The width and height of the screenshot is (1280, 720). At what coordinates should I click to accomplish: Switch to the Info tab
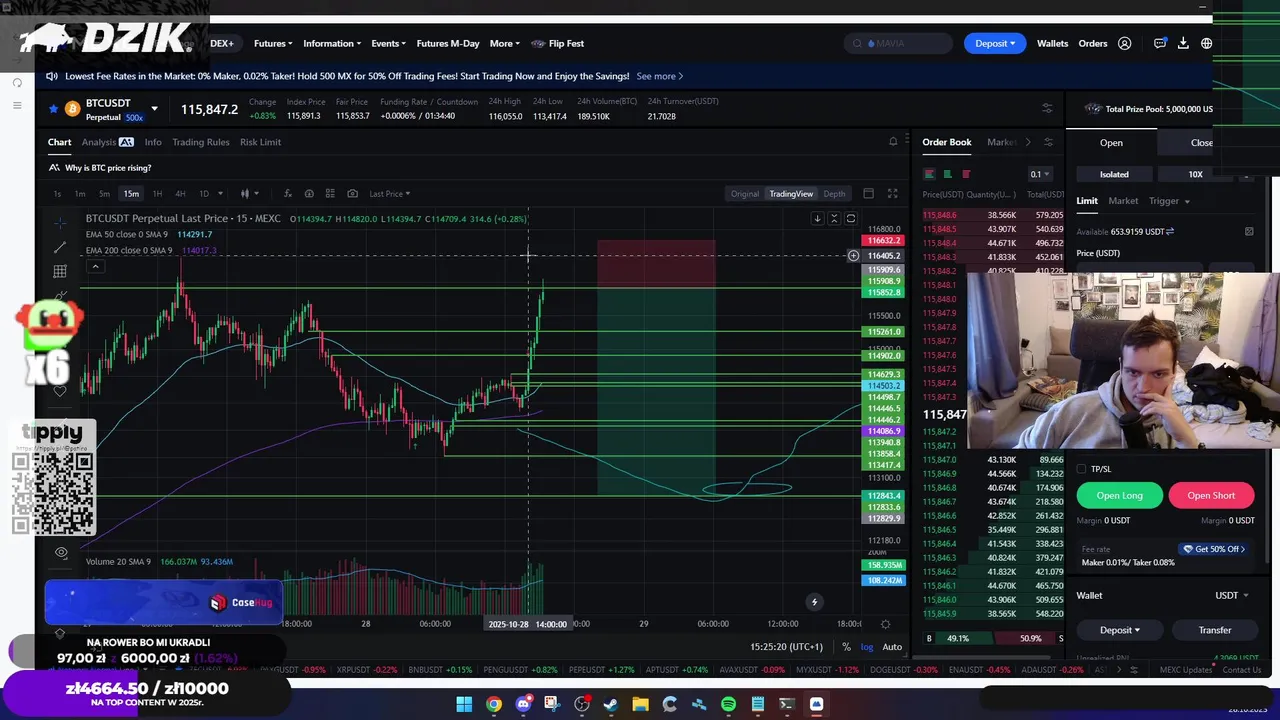pyautogui.click(x=153, y=142)
